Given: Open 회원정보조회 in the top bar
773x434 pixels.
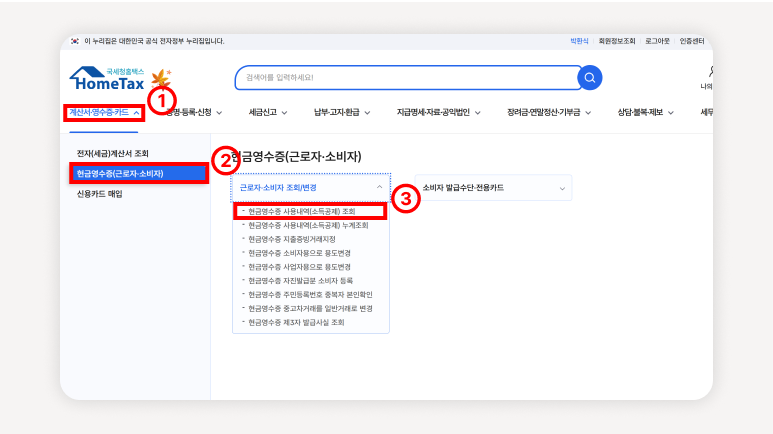Looking at the screenshot, I should tap(617, 41).
